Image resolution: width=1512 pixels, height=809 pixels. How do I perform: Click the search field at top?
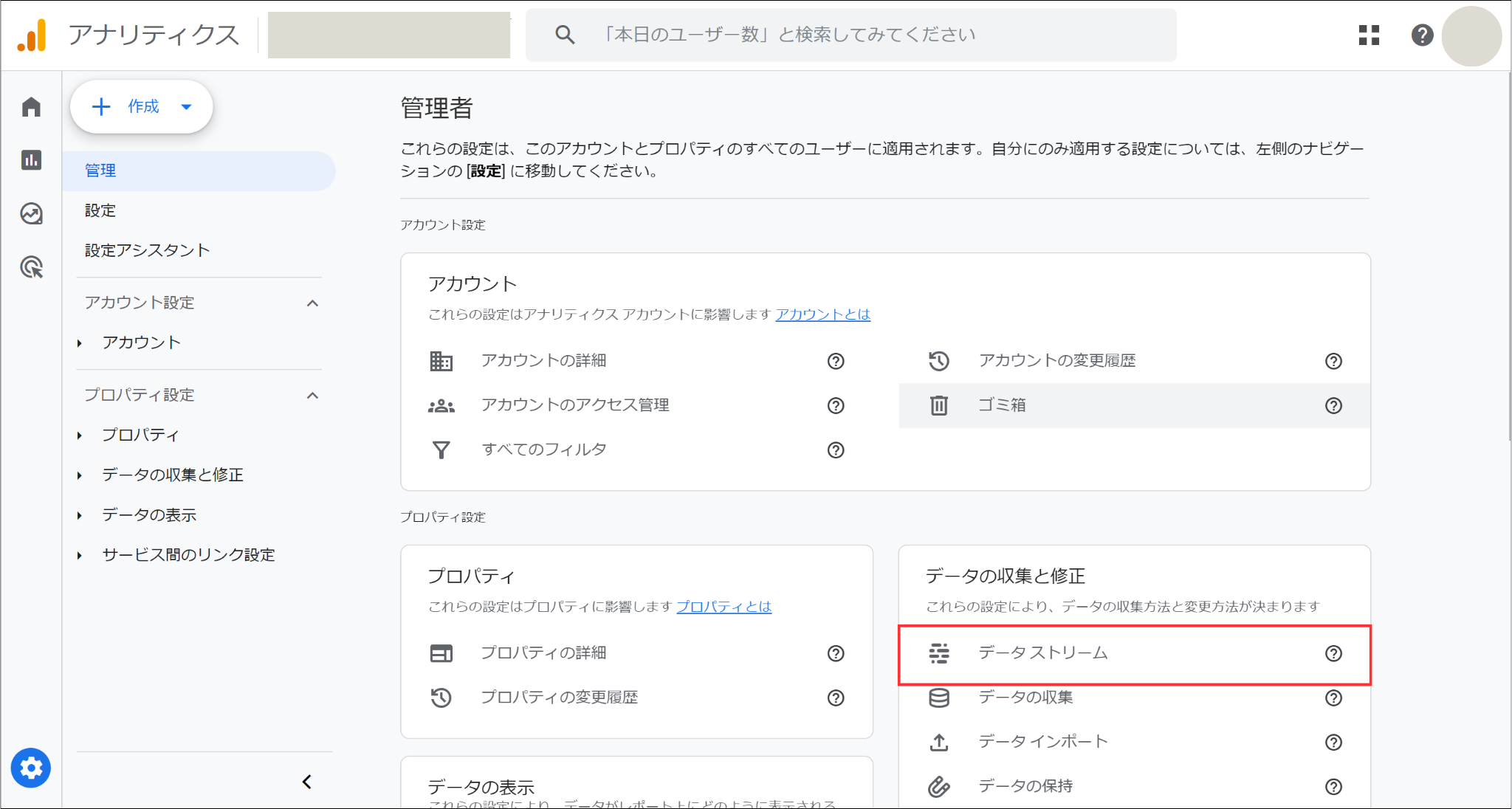coord(850,35)
